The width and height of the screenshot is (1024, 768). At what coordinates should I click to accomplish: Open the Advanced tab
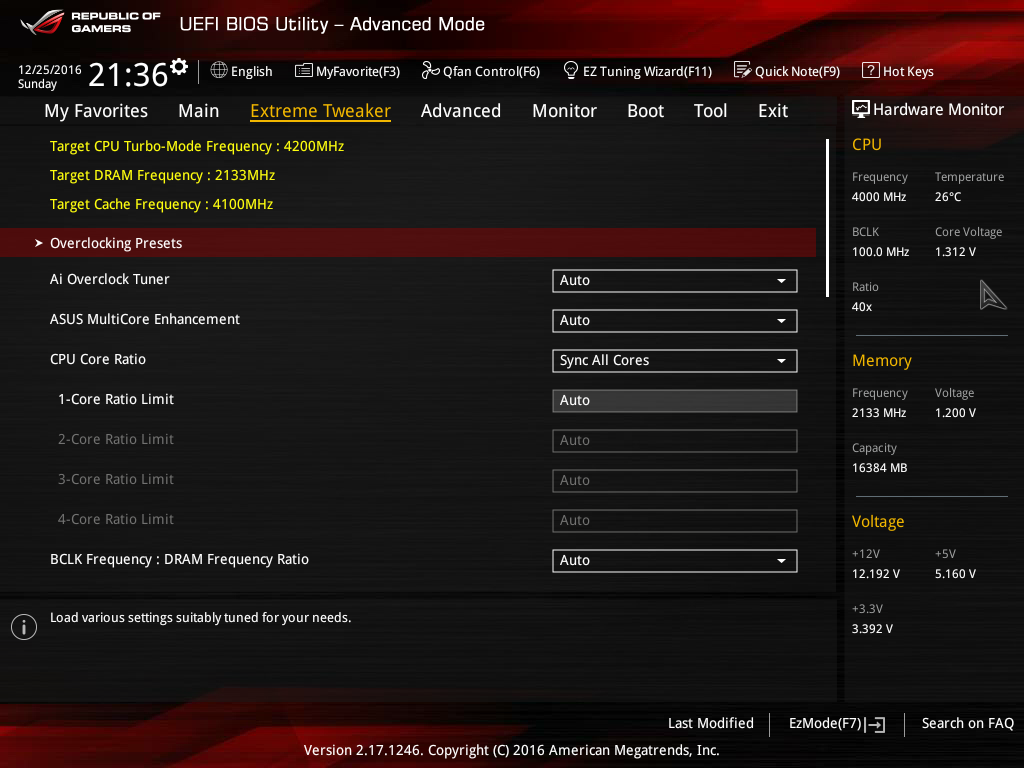tap(460, 111)
